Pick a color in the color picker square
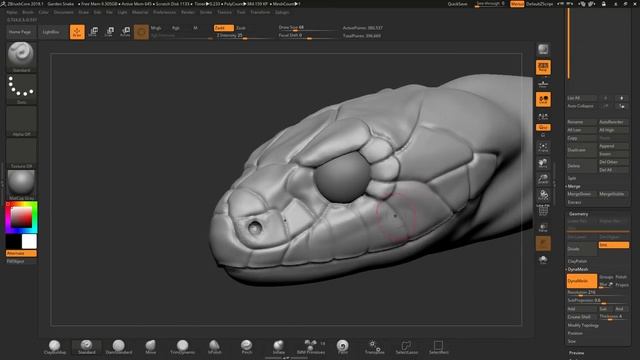Image resolution: width=640 pixels, height=360 pixels. point(21,217)
